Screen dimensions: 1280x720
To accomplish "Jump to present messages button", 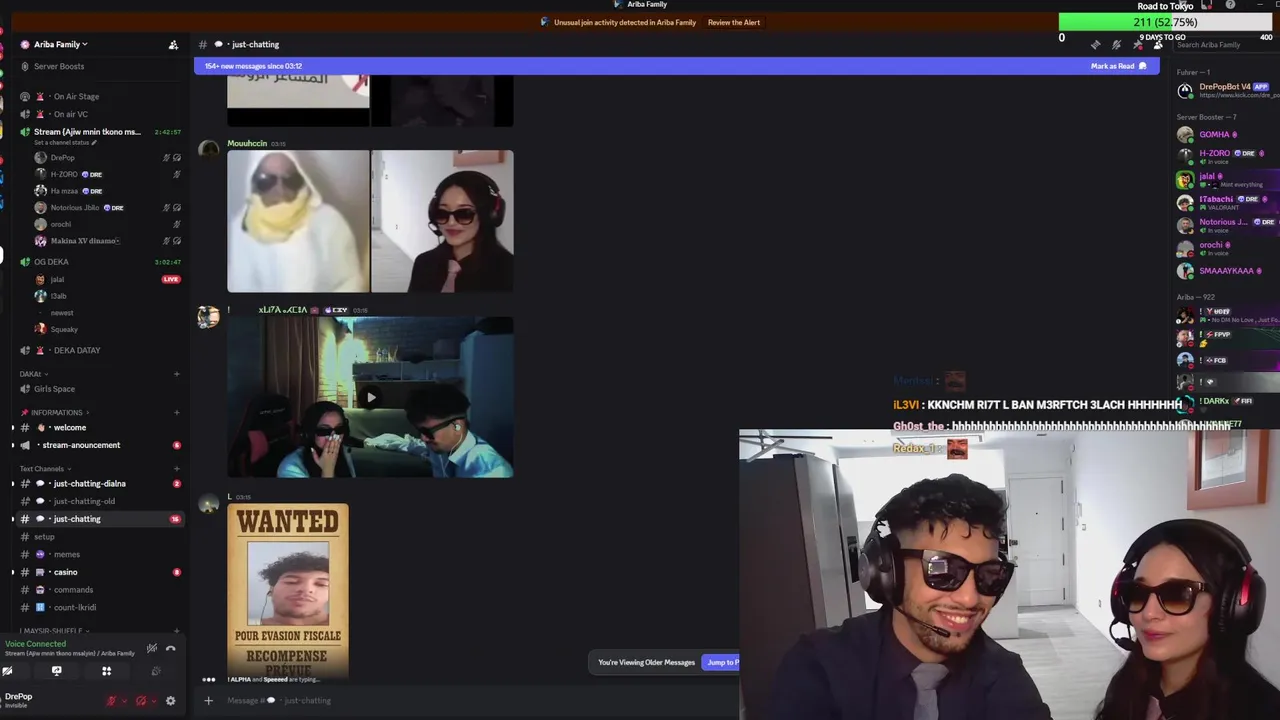I will [722, 662].
